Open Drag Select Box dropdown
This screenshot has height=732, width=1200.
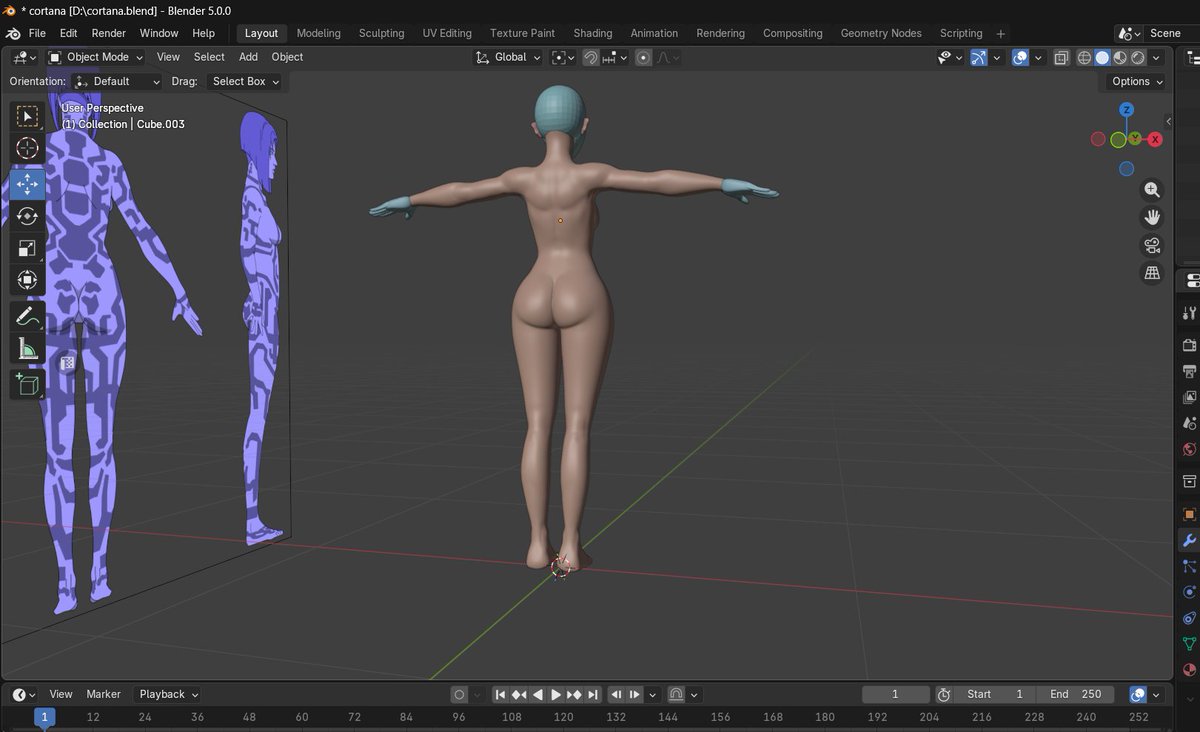(246, 81)
